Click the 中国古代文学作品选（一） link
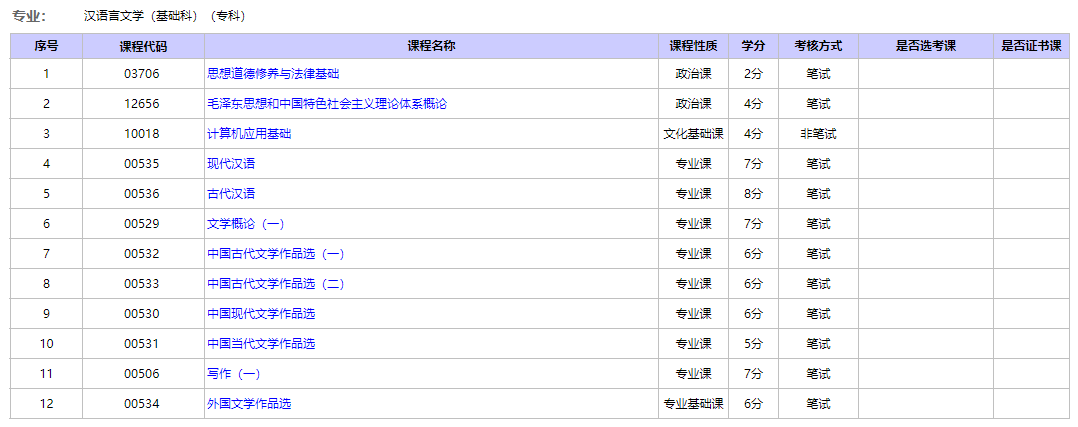Viewport: 1078px width, 427px height. click(x=275, y=254)
